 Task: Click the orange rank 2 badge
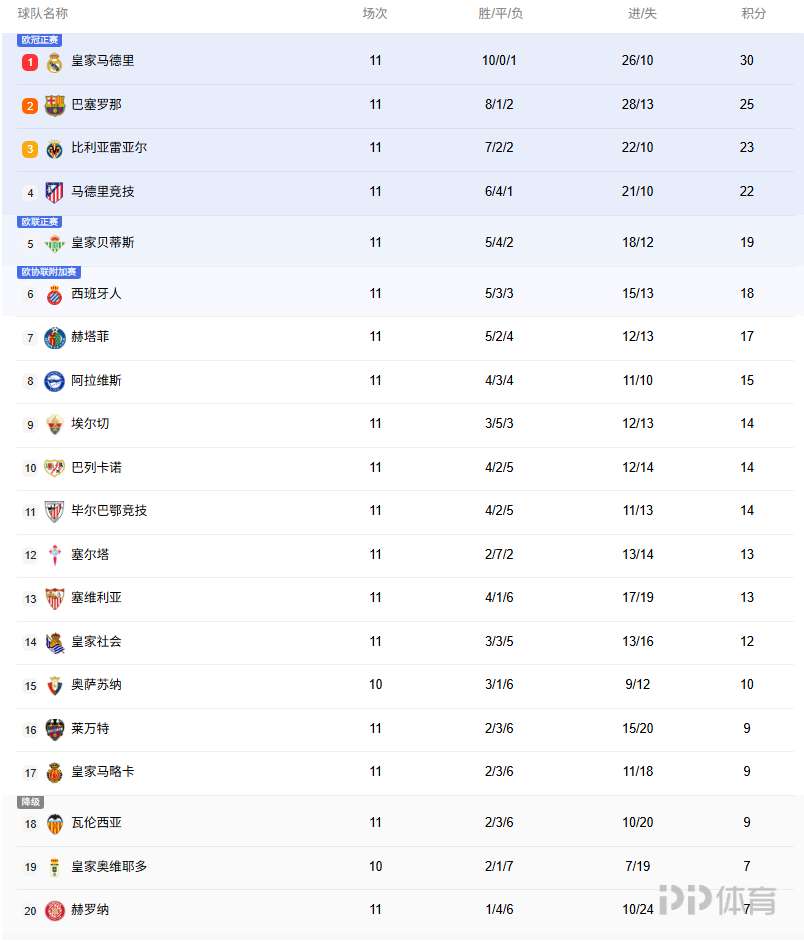(30, 105)
